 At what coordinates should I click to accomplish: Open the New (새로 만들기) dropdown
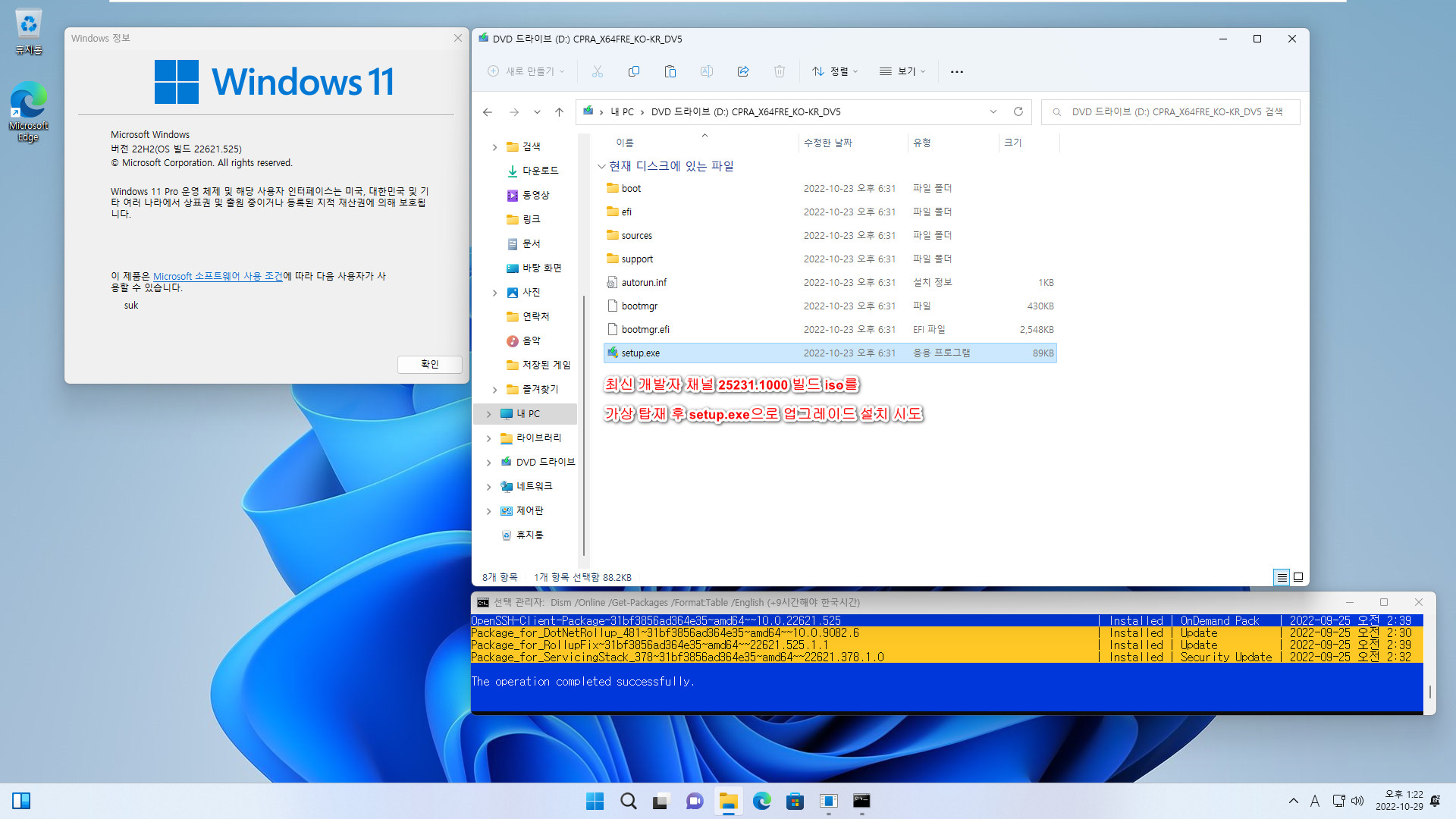pyautogui.click(x=526, y=71)
